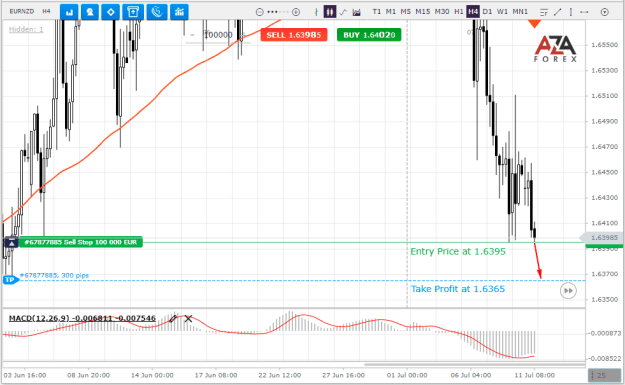Switch to bar chart type
Image resolution: width=625 pixels, height=385 pixels.
tap(316, 12)
